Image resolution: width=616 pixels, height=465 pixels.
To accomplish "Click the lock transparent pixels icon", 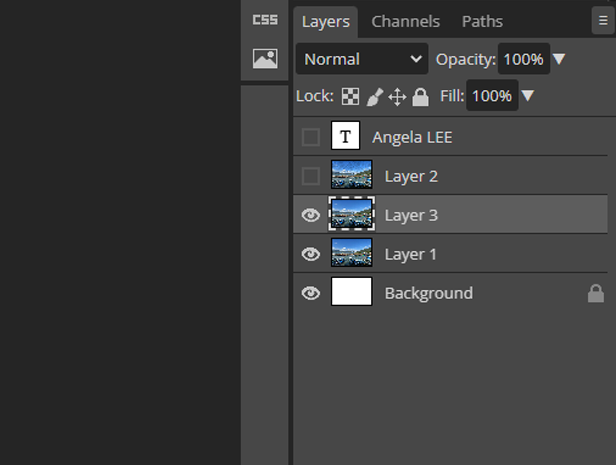I will (x=350, y=97).
